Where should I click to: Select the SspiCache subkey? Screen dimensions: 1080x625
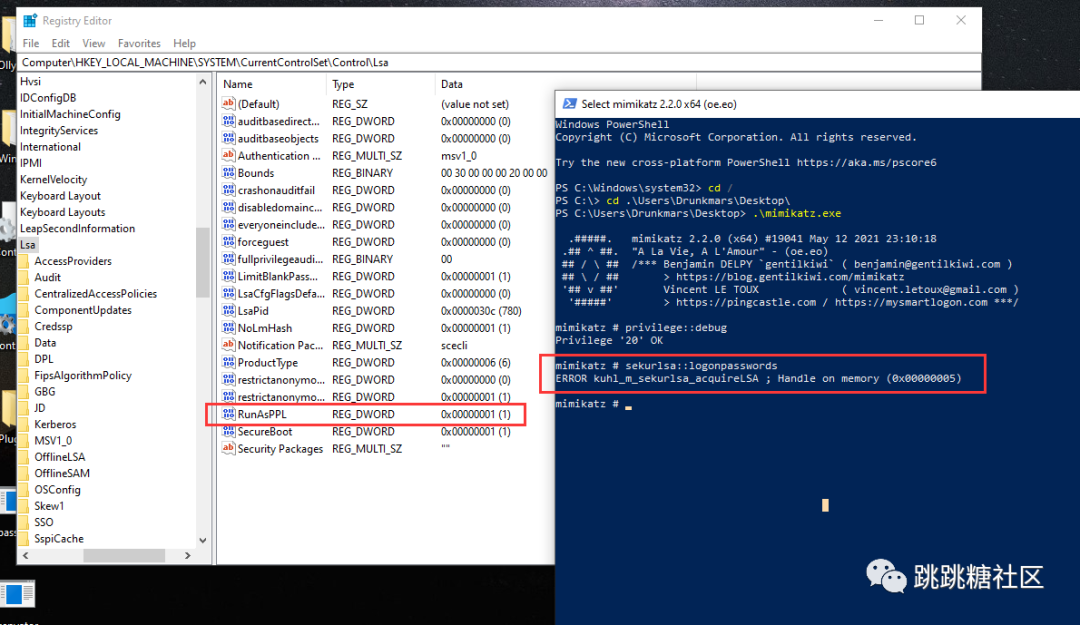(59, 539)
